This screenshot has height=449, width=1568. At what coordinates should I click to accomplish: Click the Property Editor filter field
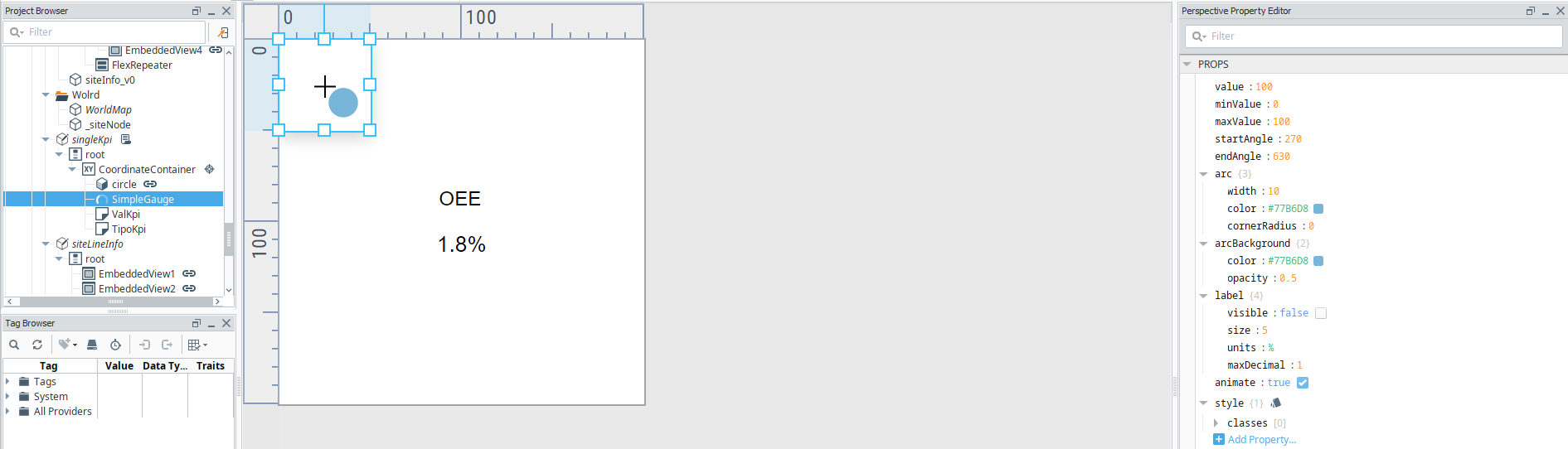(x=1374, y=36)
